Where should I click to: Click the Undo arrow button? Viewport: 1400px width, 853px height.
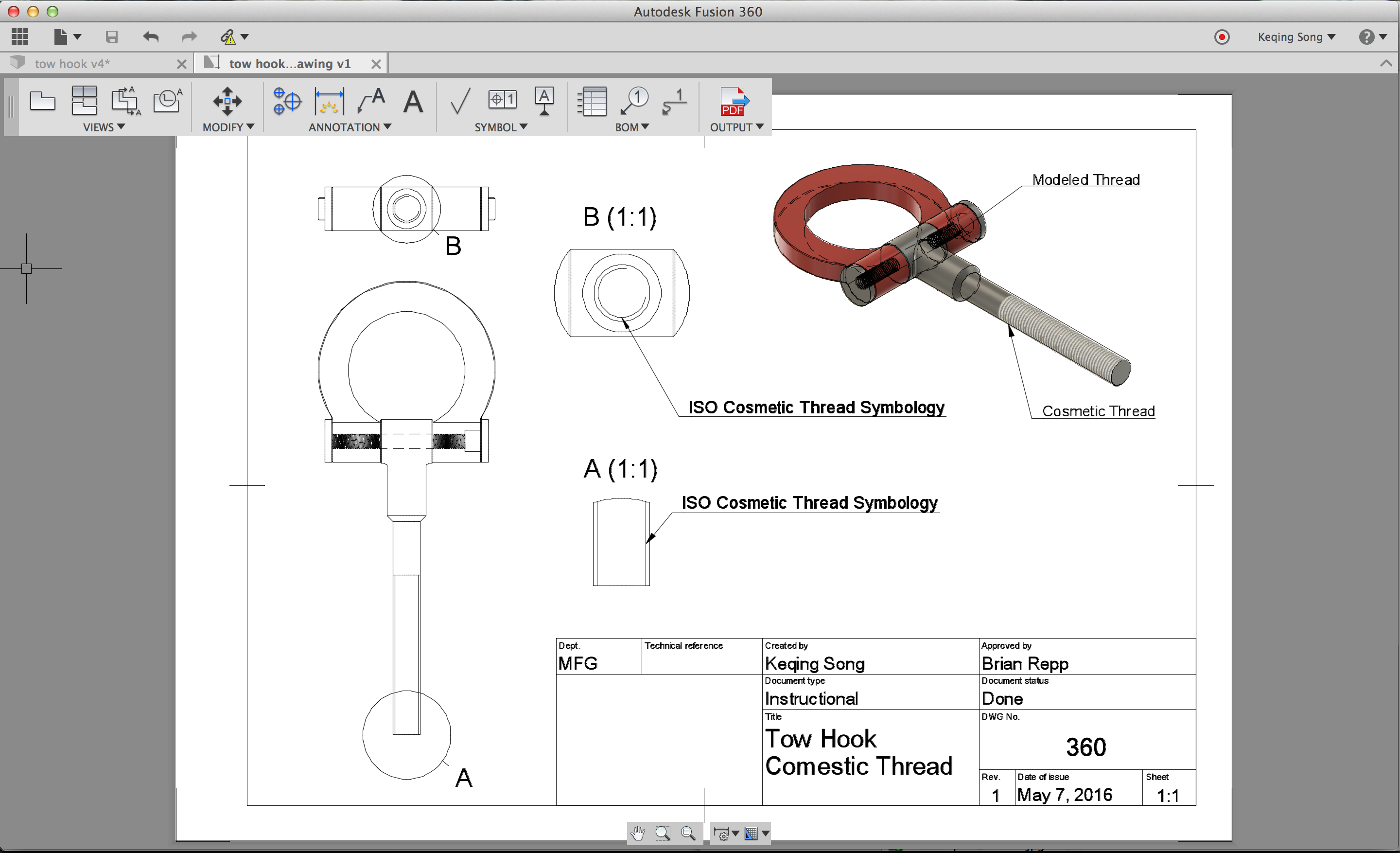(151, 37)
